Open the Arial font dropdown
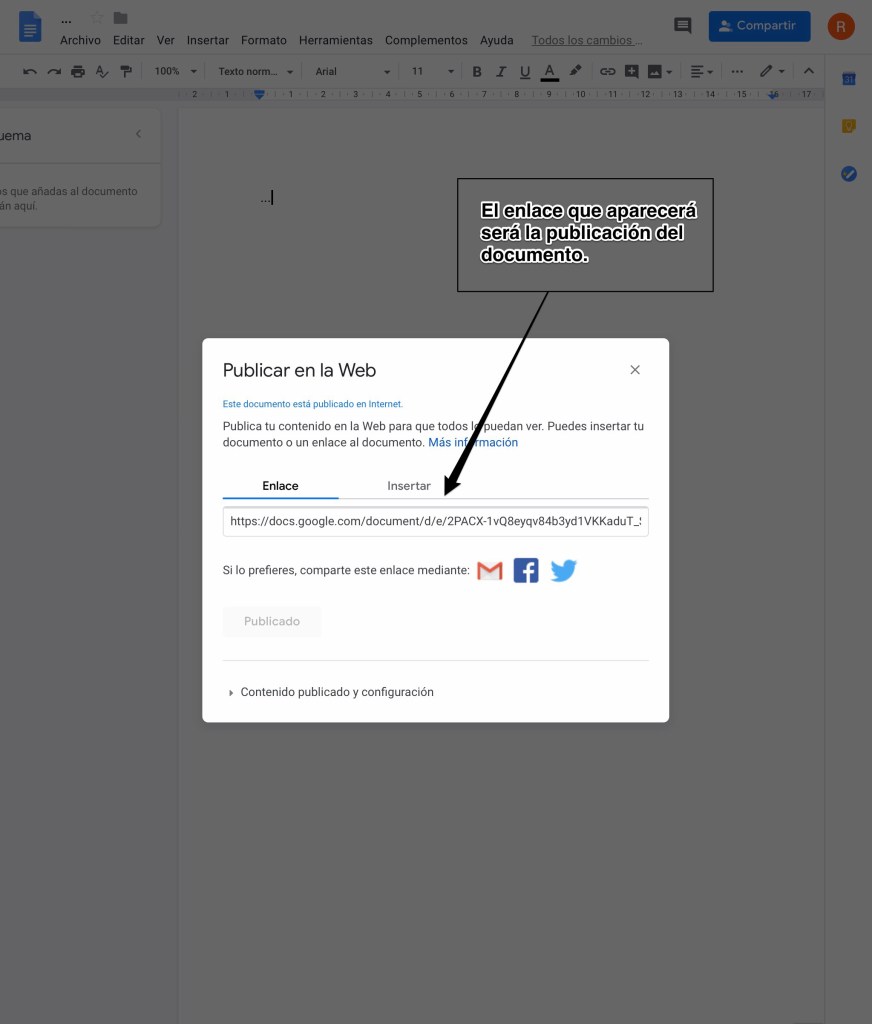 (352, 71)
